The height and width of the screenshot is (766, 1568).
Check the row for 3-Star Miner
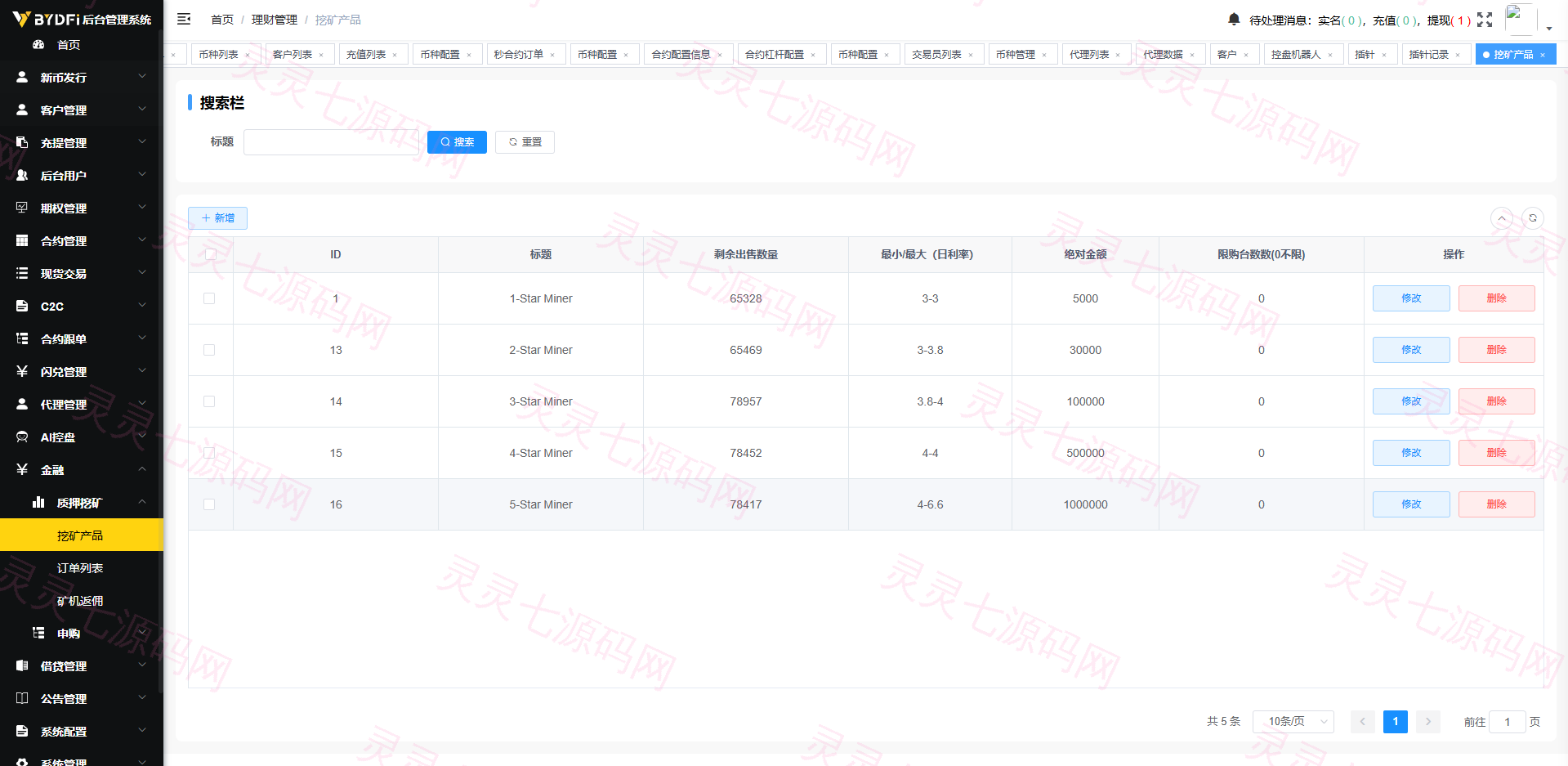[x=209, y=401]
